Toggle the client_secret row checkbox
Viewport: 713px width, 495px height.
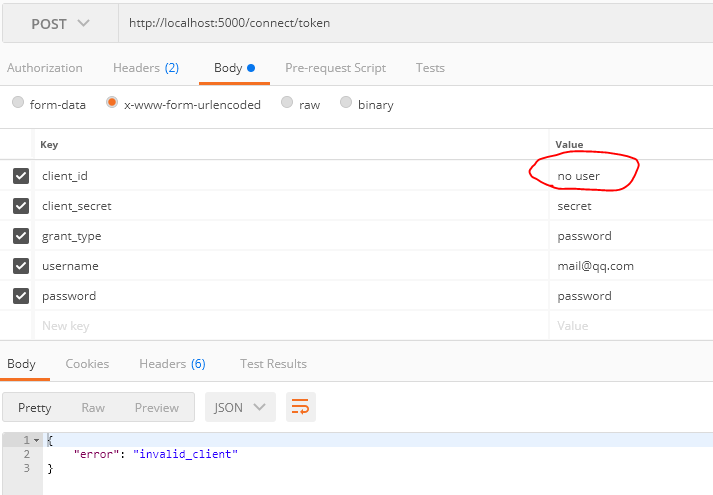21,206
